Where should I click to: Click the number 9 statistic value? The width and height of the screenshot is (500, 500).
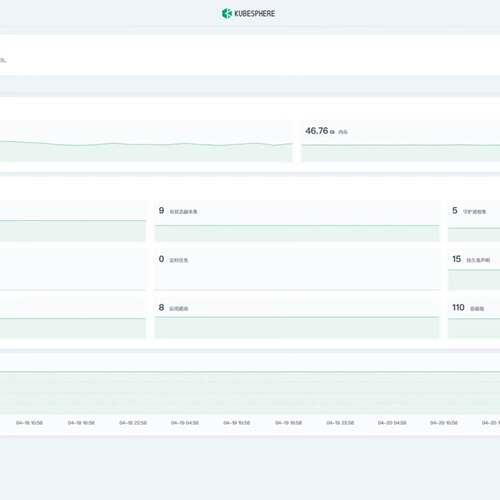click(x=161, y=211)
